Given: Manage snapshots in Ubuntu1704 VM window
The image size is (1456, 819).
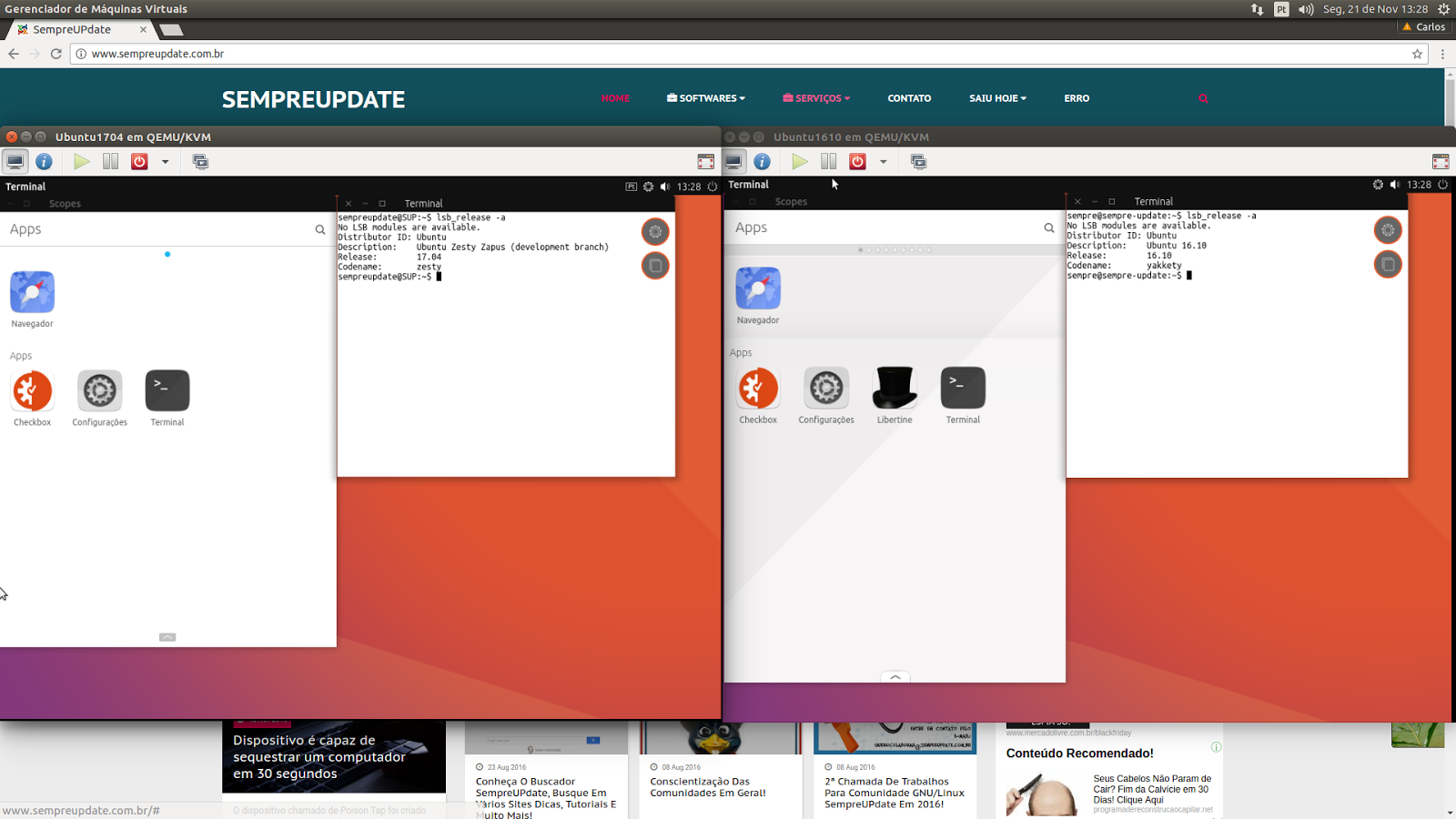Looking at the screenshot, I should [200, 162].
